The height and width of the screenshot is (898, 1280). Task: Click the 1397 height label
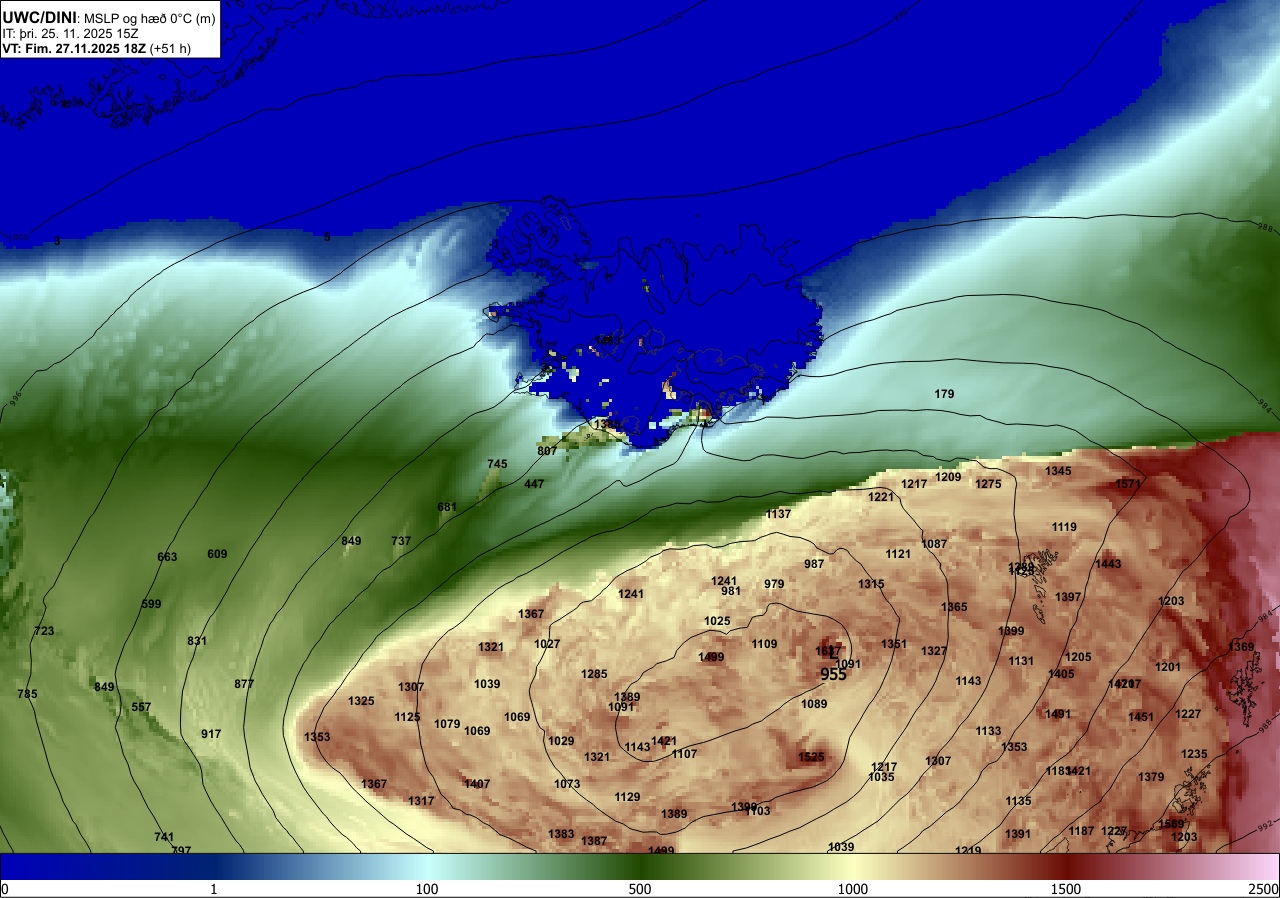[x=1068, y=597]
